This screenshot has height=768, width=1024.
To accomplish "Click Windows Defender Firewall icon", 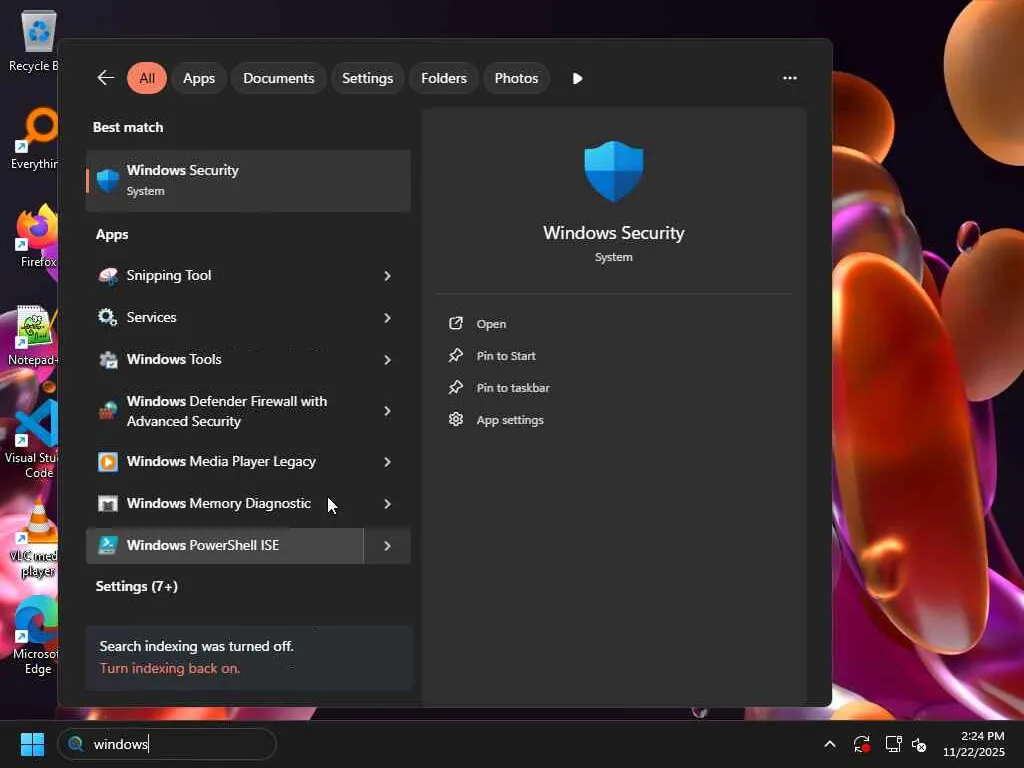I will [x=108, y=411].
